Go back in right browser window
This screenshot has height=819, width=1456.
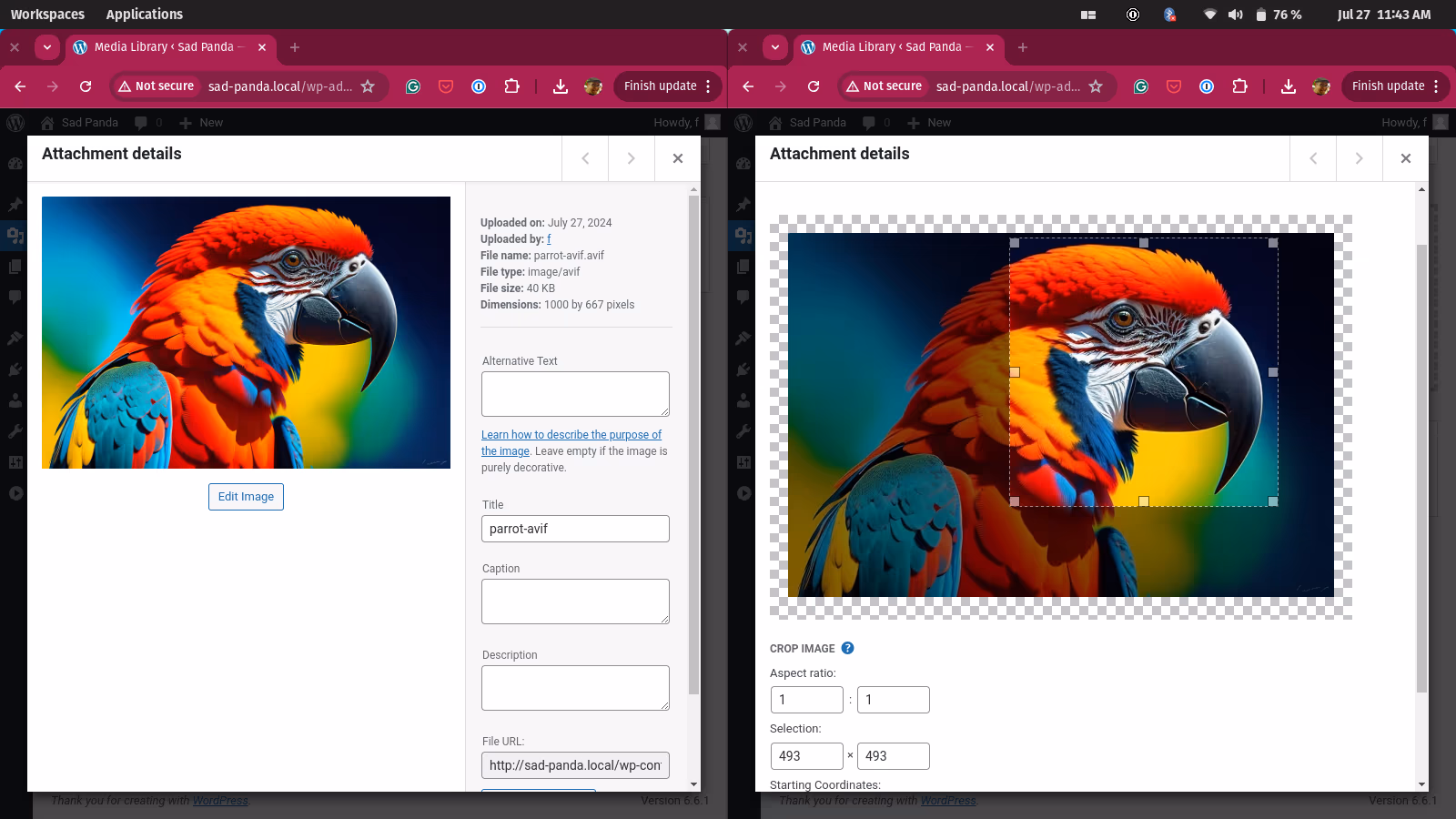(748, 86)
